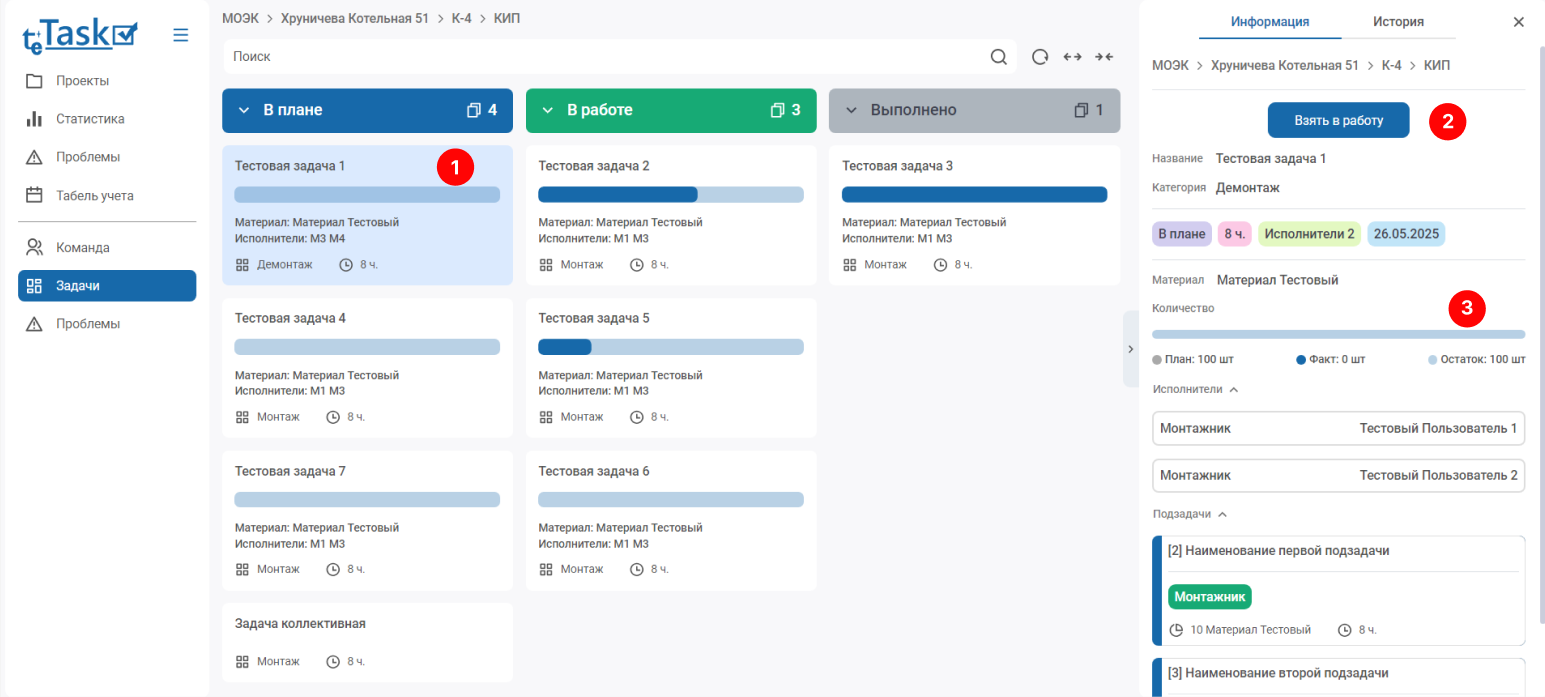Hide side panel using the edge arrow
Viewport: 1545px width, 697px height.
click(x=1130, y=349)
